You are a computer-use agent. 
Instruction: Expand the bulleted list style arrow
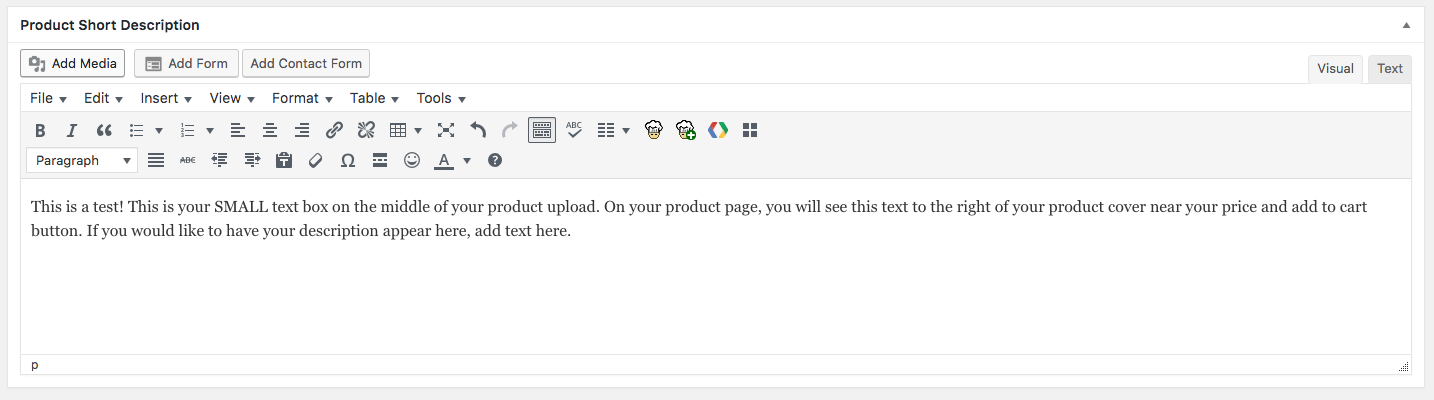(159, 130)
